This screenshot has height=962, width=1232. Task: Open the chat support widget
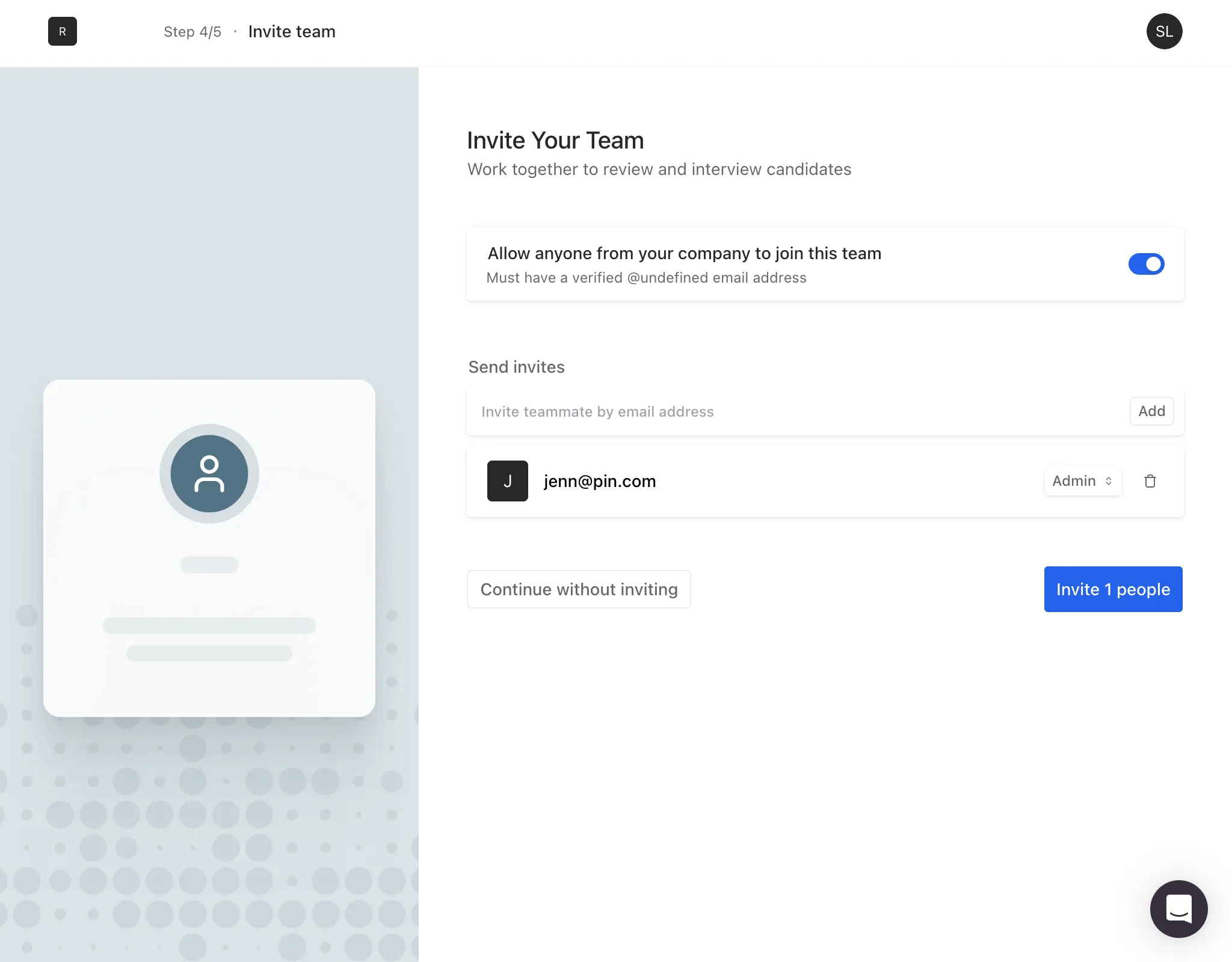click(x=1178, y=908)
